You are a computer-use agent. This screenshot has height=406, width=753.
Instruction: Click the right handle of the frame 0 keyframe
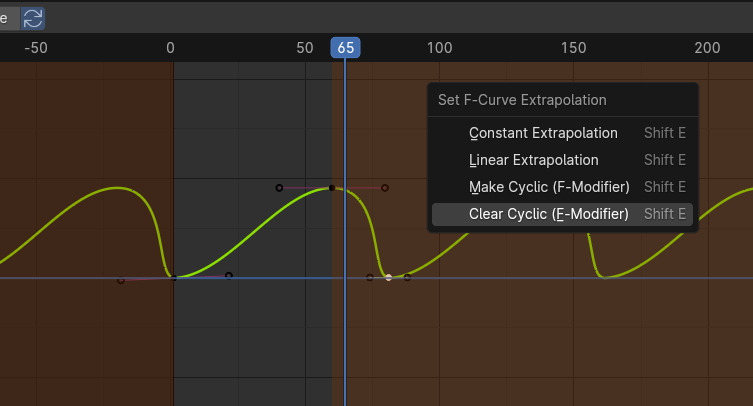point(229,275)
